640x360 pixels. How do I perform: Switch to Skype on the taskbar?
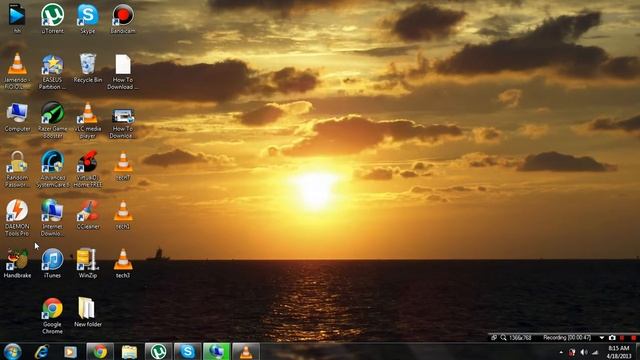(x=187, y=351)
